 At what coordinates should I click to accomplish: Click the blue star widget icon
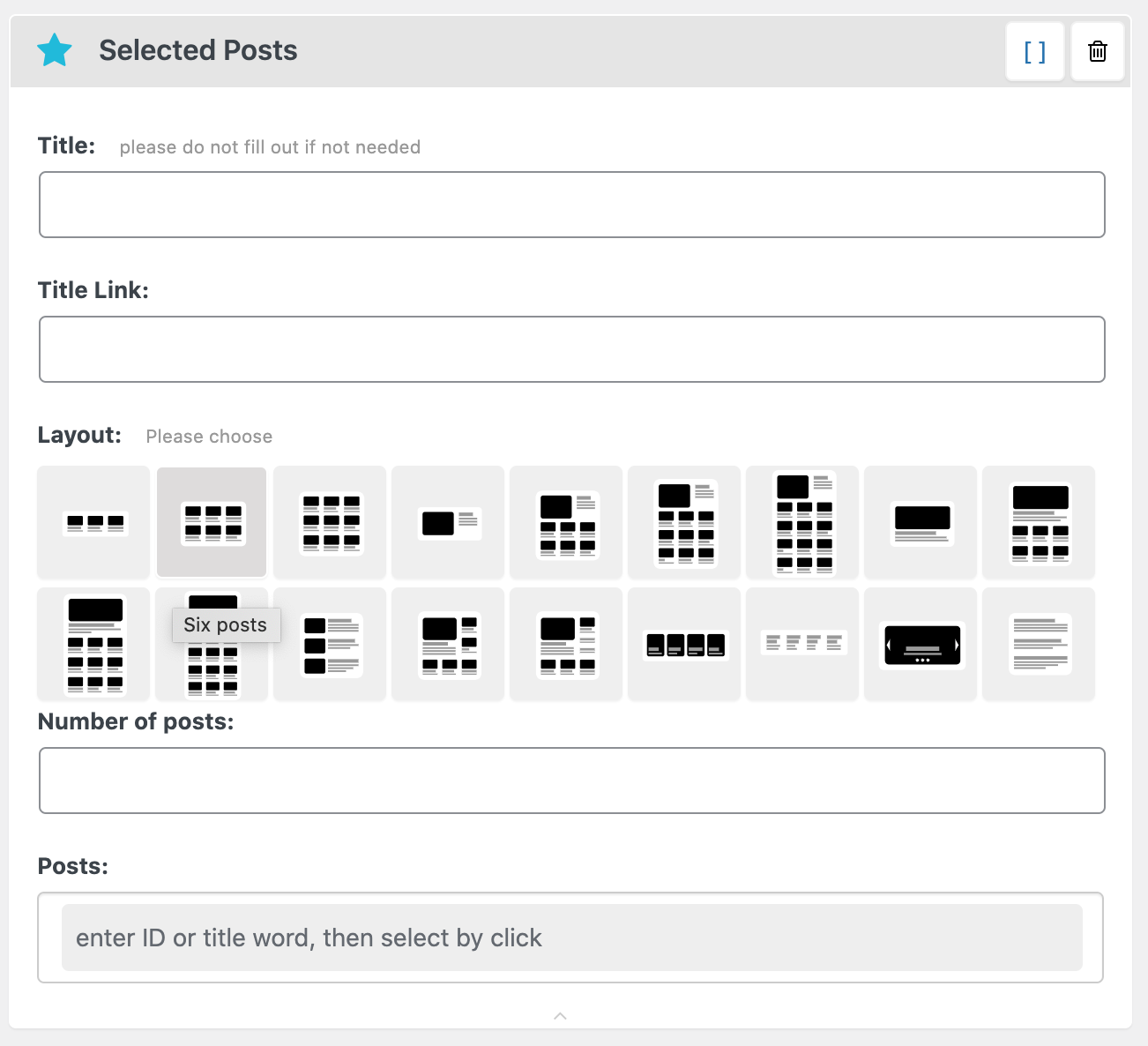click(55, 50)
